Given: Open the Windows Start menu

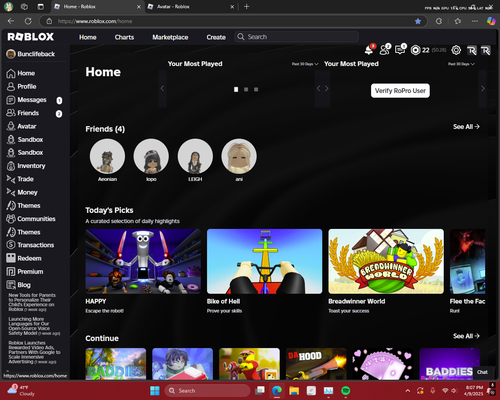Looking at the screenshot, I should (x=155, y=390).
